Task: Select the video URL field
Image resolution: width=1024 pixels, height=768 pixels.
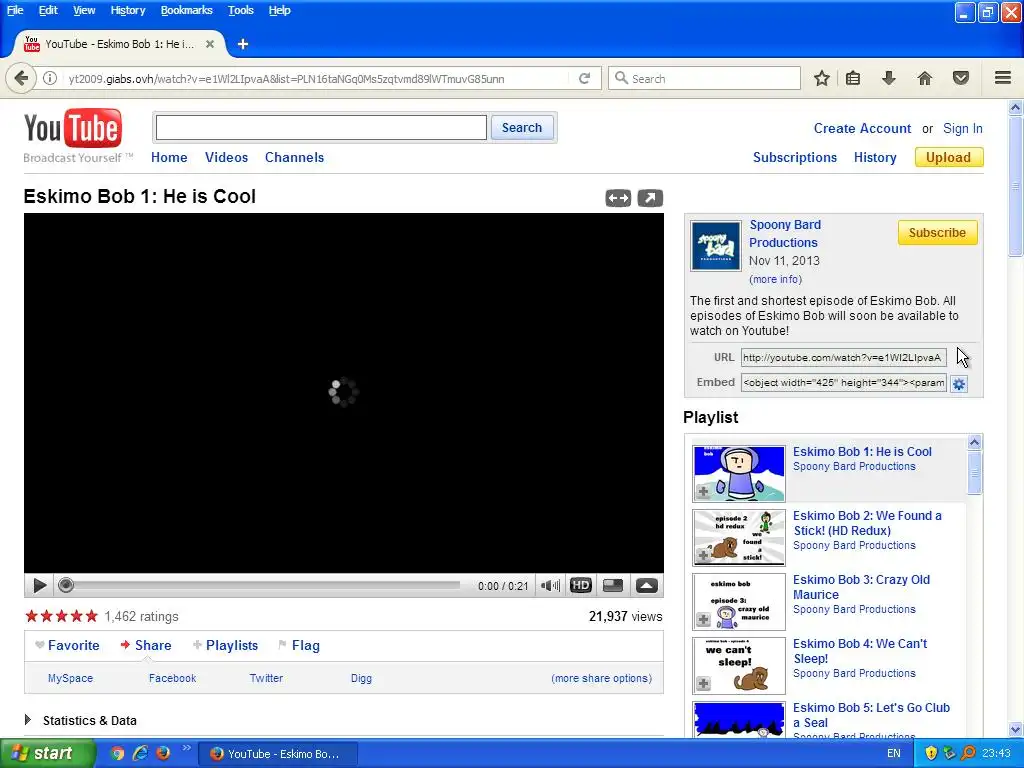Action: tap(843, 357)
